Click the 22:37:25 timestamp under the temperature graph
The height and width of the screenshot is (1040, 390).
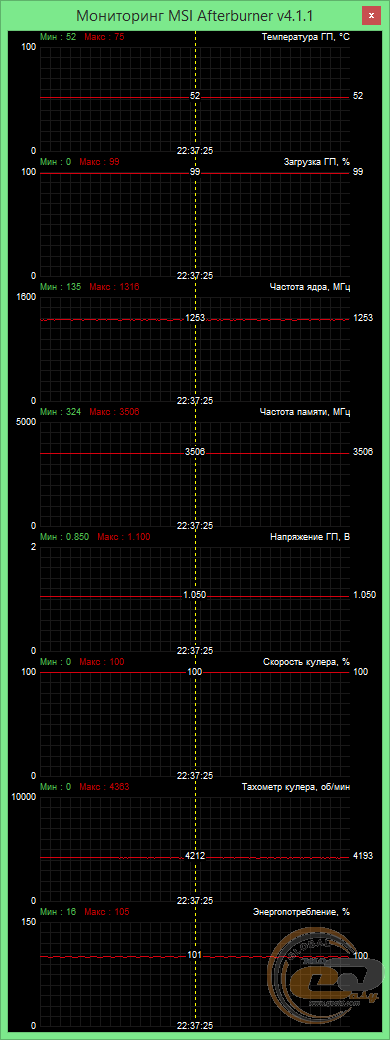[195, 151]
